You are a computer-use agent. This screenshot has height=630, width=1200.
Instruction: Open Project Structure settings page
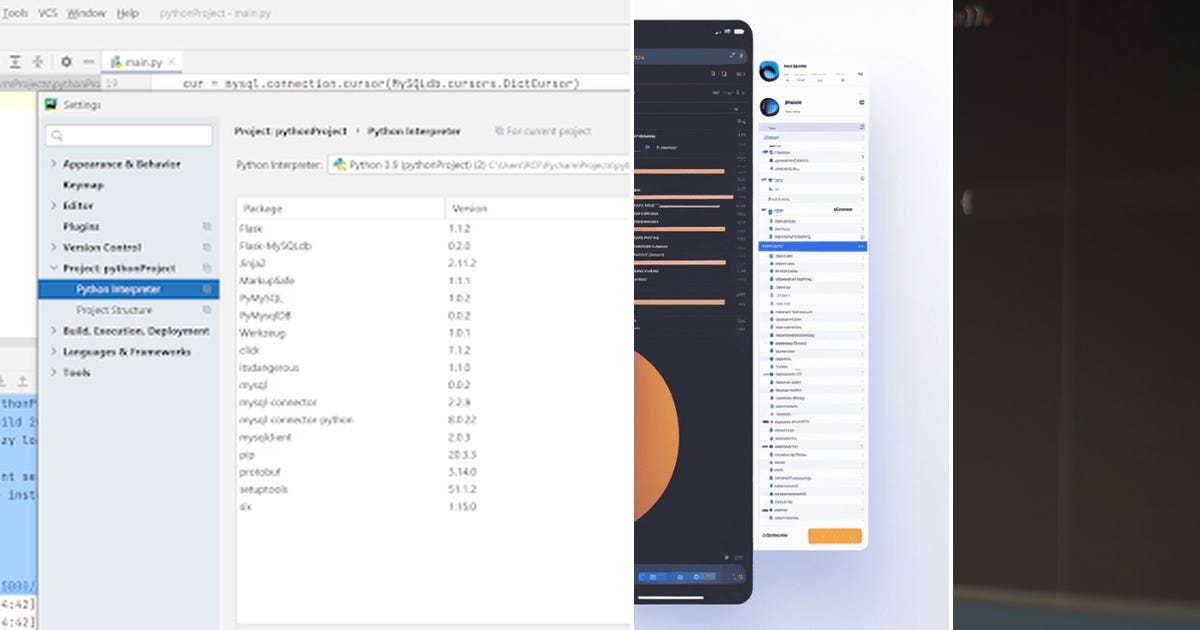[114, 310]
